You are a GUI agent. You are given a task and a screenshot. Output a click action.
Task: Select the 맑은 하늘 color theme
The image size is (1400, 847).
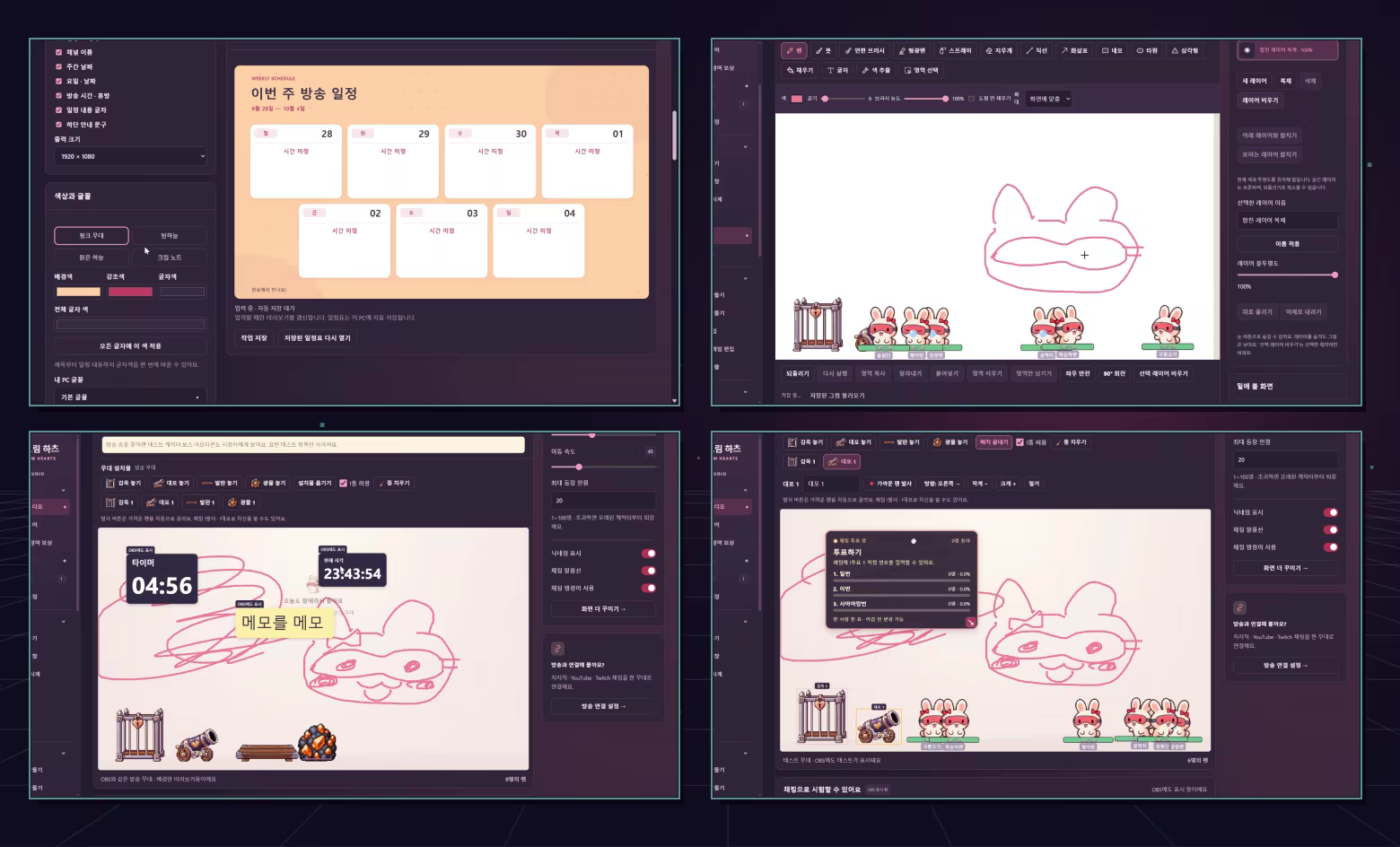(x=92, y=258)
